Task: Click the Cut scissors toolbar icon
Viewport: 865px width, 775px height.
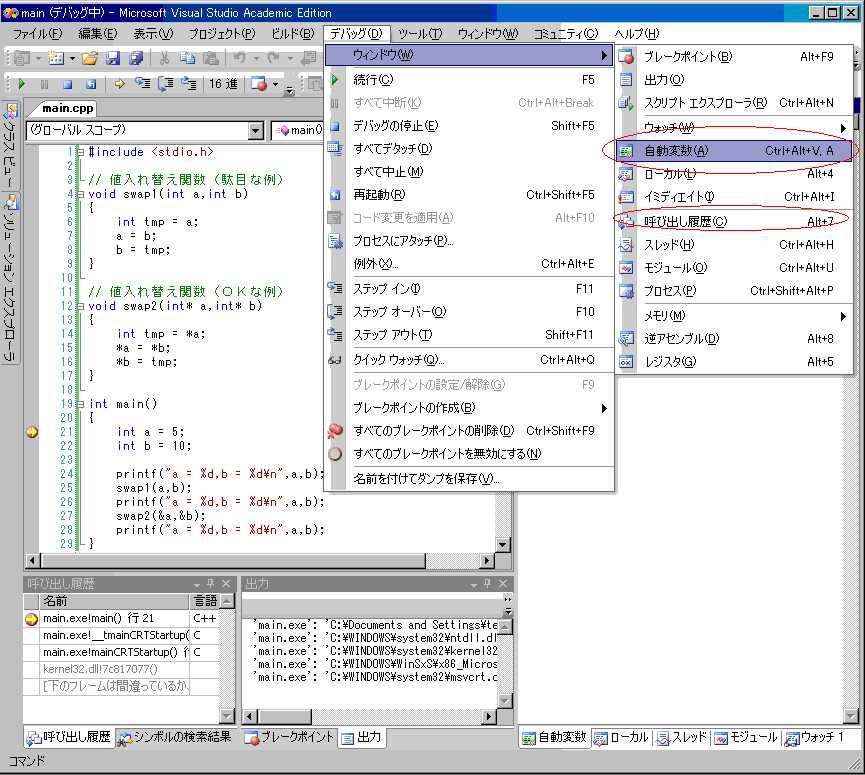Action: 164,58
